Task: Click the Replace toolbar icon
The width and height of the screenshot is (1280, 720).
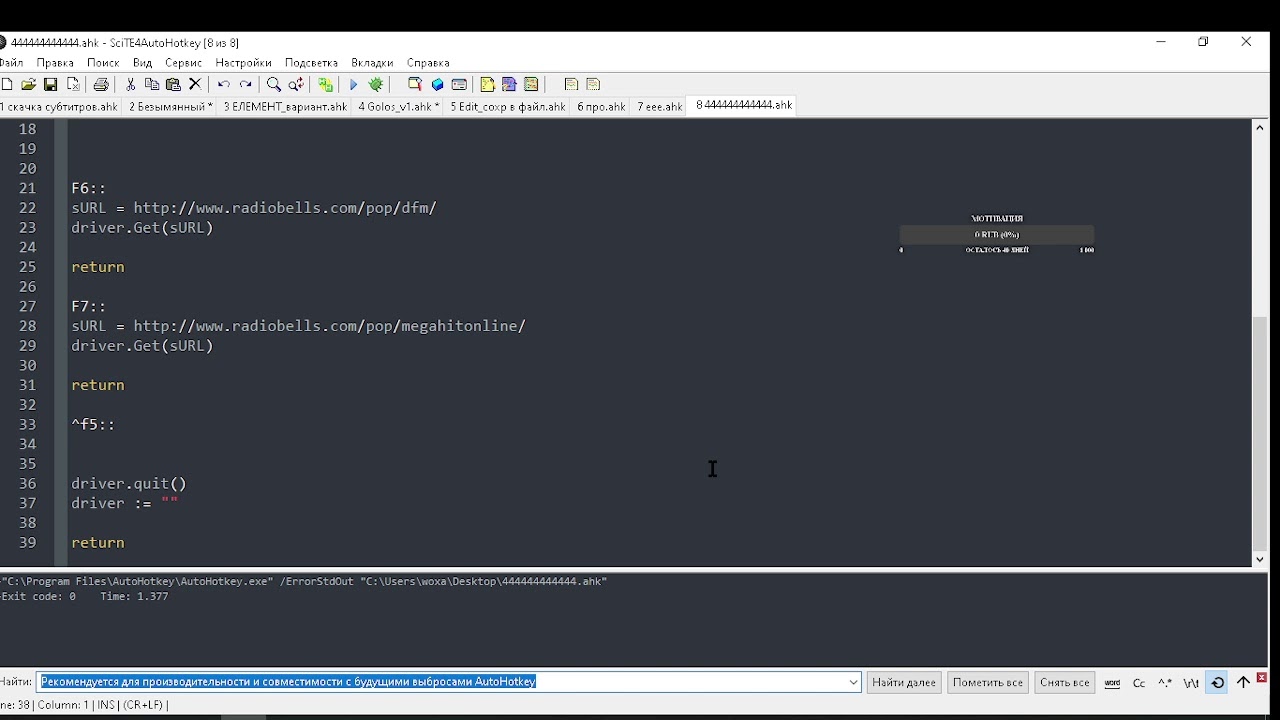Action: coord(297,85)
